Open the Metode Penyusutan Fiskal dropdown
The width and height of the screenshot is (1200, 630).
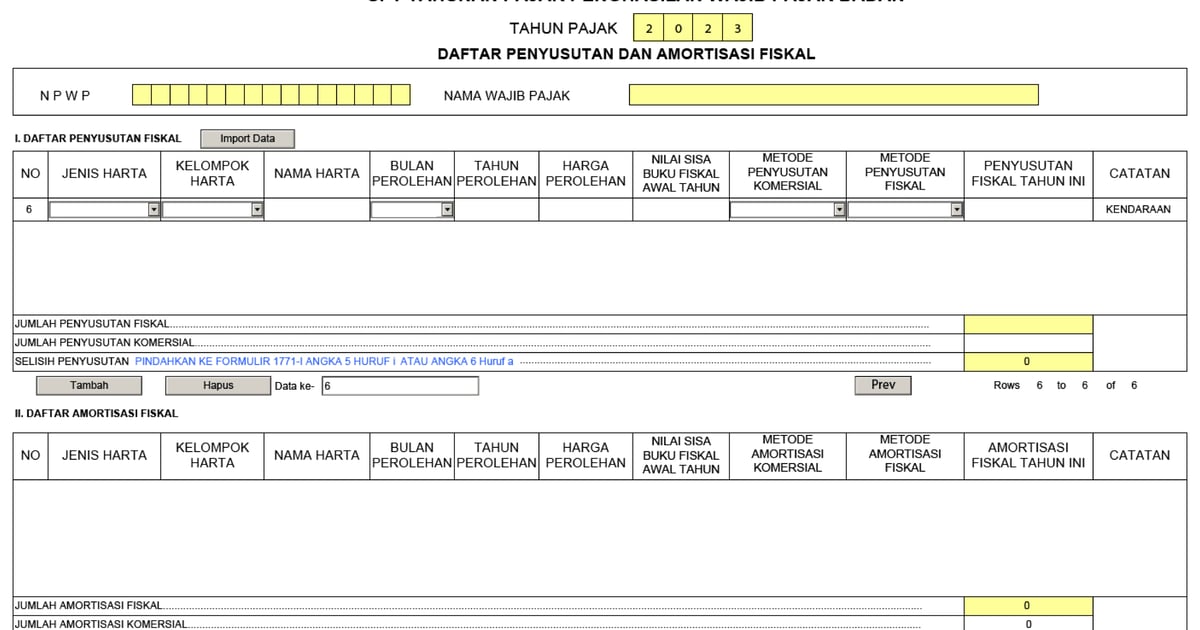click(x=957, y=209)
